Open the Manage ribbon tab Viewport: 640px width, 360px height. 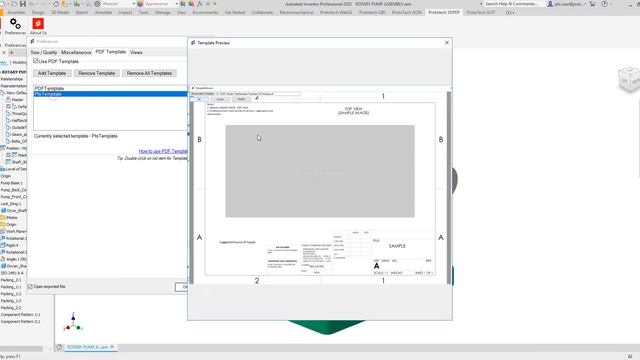162,13
